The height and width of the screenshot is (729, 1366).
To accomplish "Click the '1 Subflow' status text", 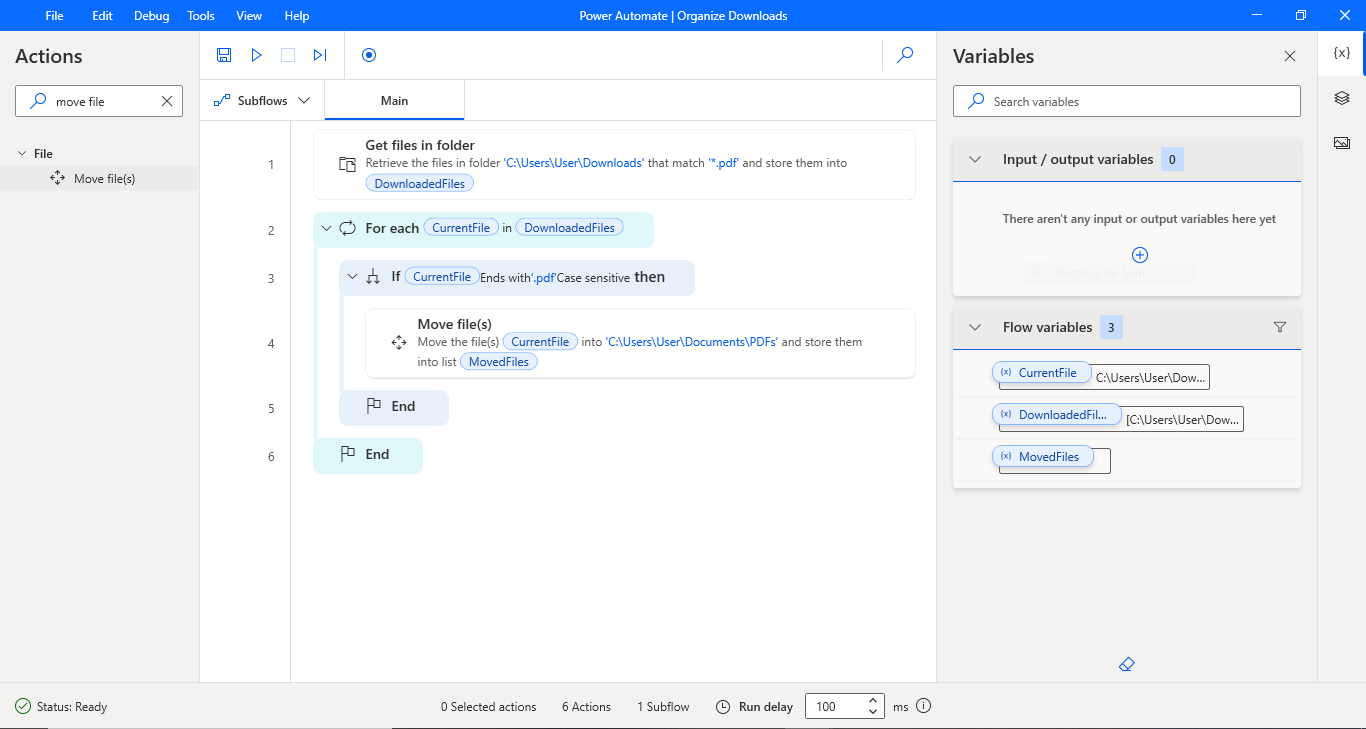I will pos(663,707).
